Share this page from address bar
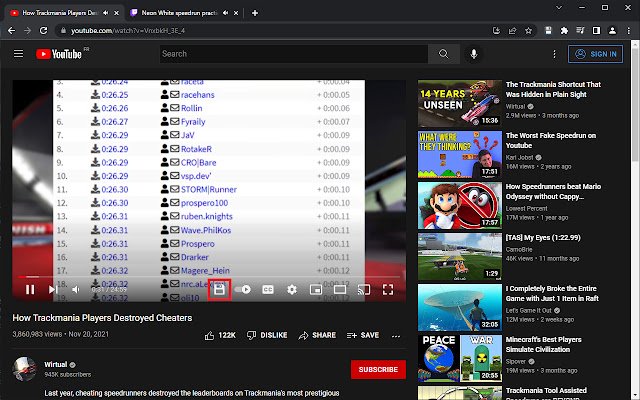 (x=512, y=31)
